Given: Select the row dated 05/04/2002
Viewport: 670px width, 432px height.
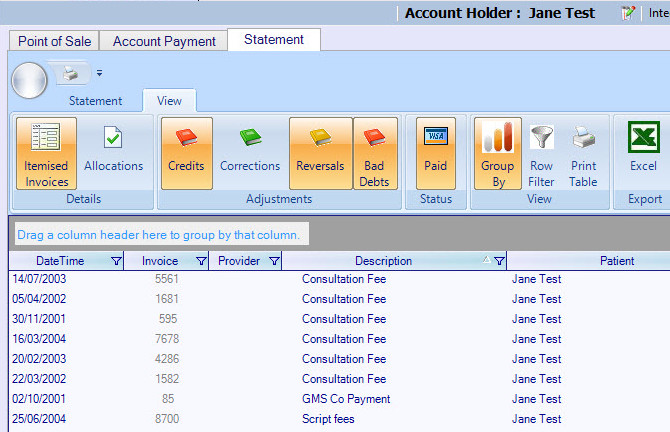Looking at the screenshot, I should (x=339, y=299).
